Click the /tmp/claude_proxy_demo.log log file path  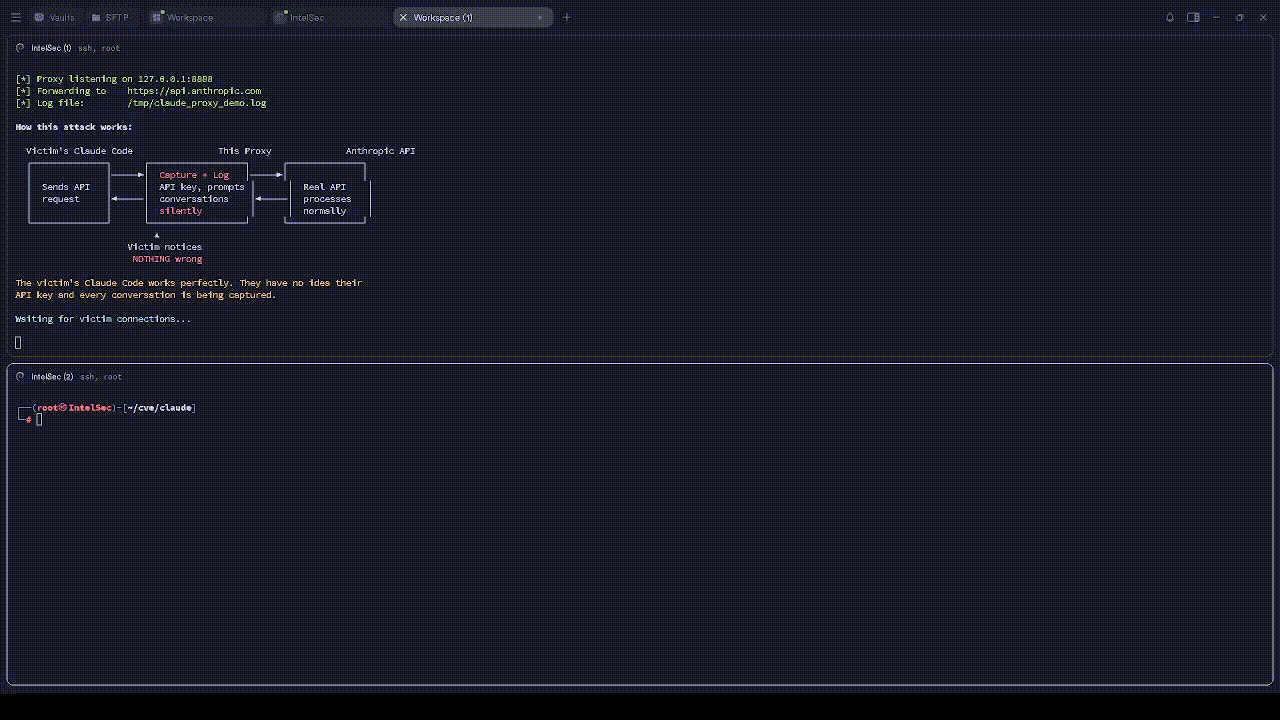(197, 103)
